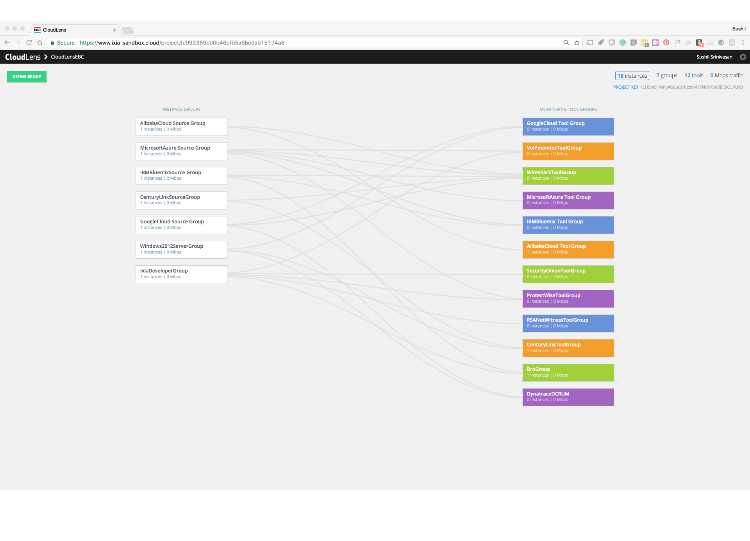Select the GoogleCloud Source Group box
This screenshot has height=541, width=750.
pyautogui.click(x=181, y=225)
